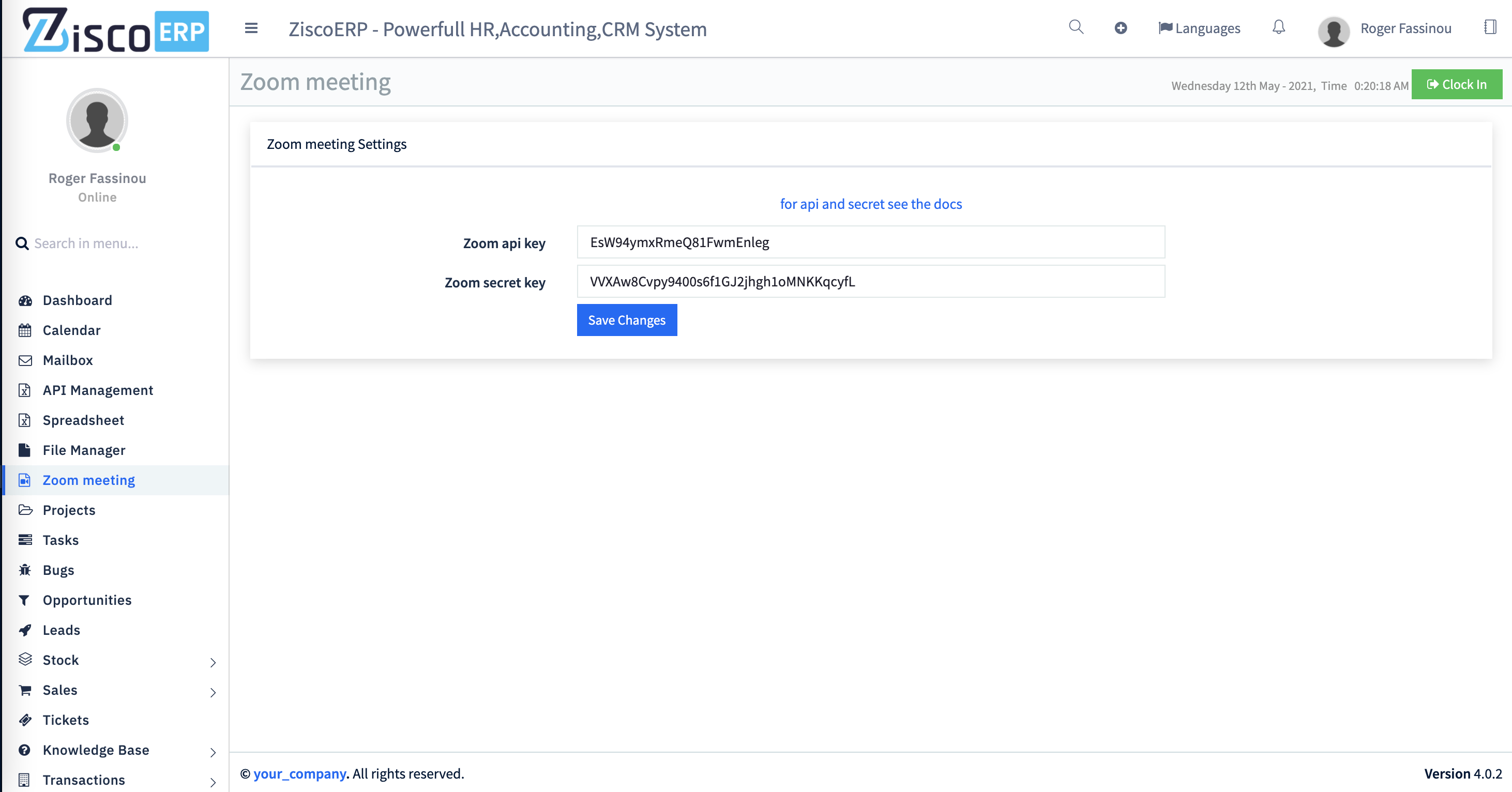Click the Sales cart icon
This screenshot has height=792, width=1512.
click(25, 690)
